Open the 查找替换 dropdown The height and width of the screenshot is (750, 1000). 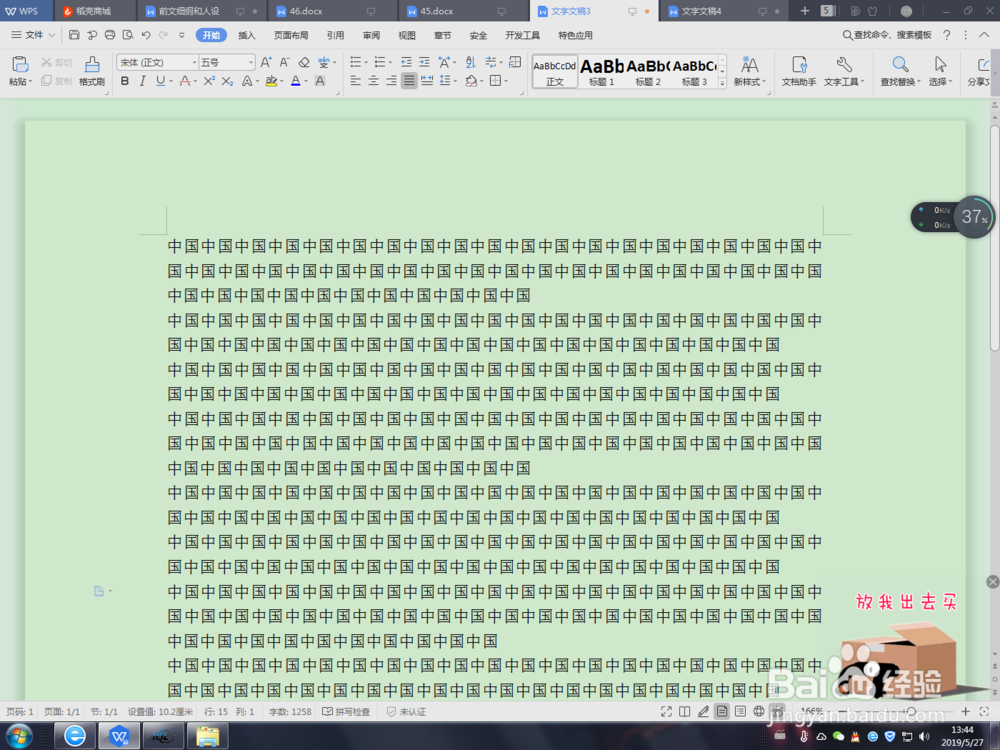pyautogui.click(x=901, y=82)
